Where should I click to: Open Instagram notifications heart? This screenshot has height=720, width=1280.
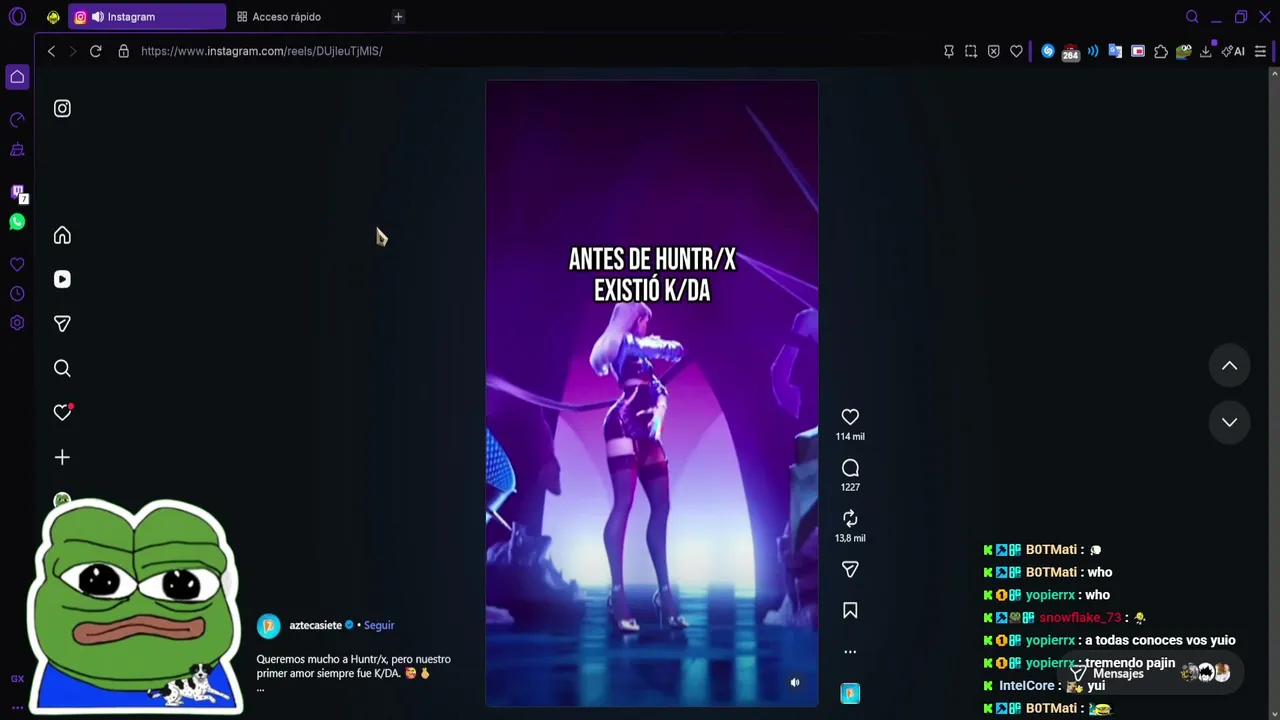pos(62,412)
